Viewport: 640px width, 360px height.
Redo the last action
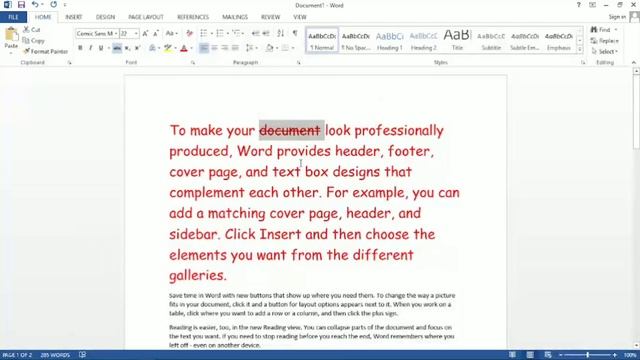coord(53,5)
